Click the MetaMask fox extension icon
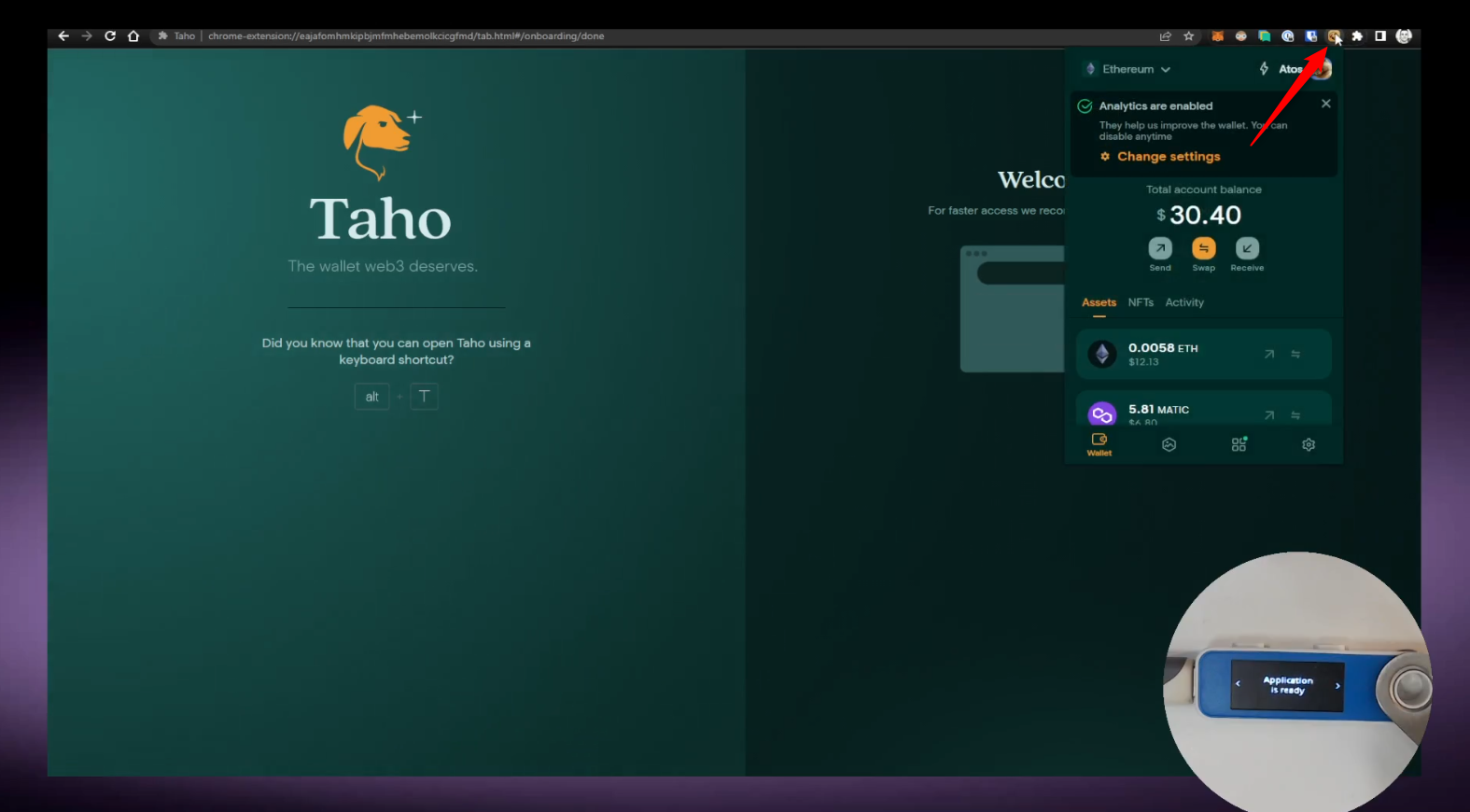Screen dimensions: 1470x812 (1217, 36)
